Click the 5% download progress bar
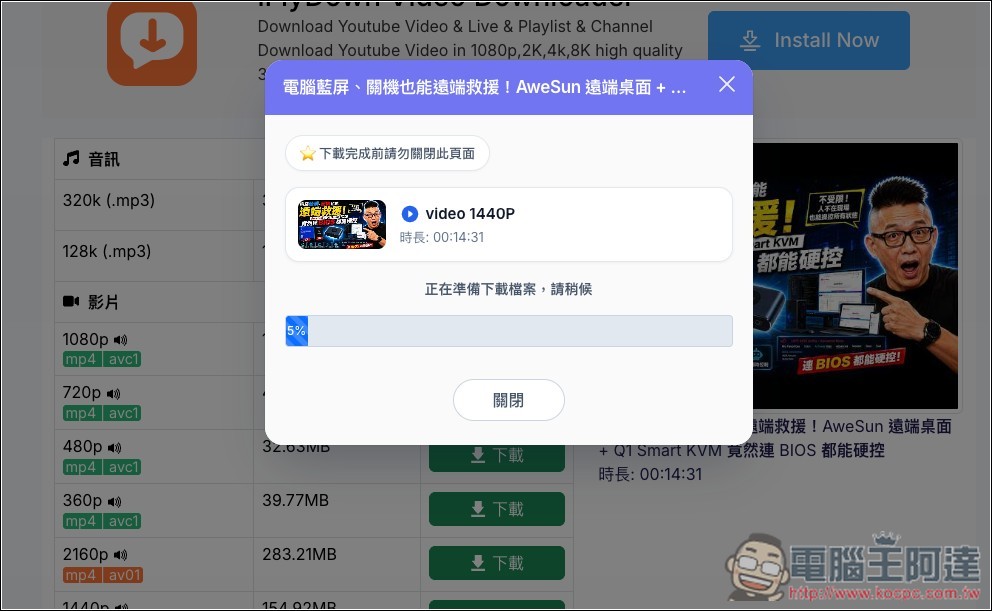The width and height of the screenshot is (992, 611). point(509,331)
